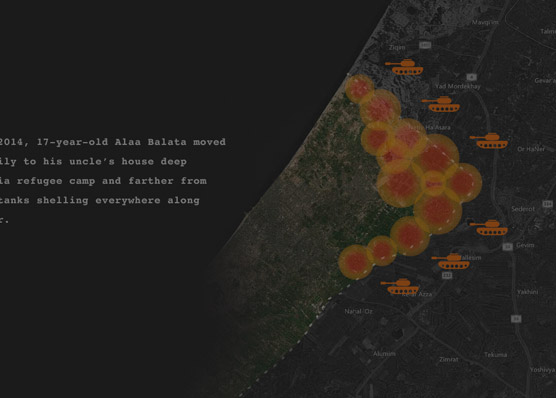Select the tank icon southwest of Sederot
Screen dimensions: 556x398
click(489, 227)
